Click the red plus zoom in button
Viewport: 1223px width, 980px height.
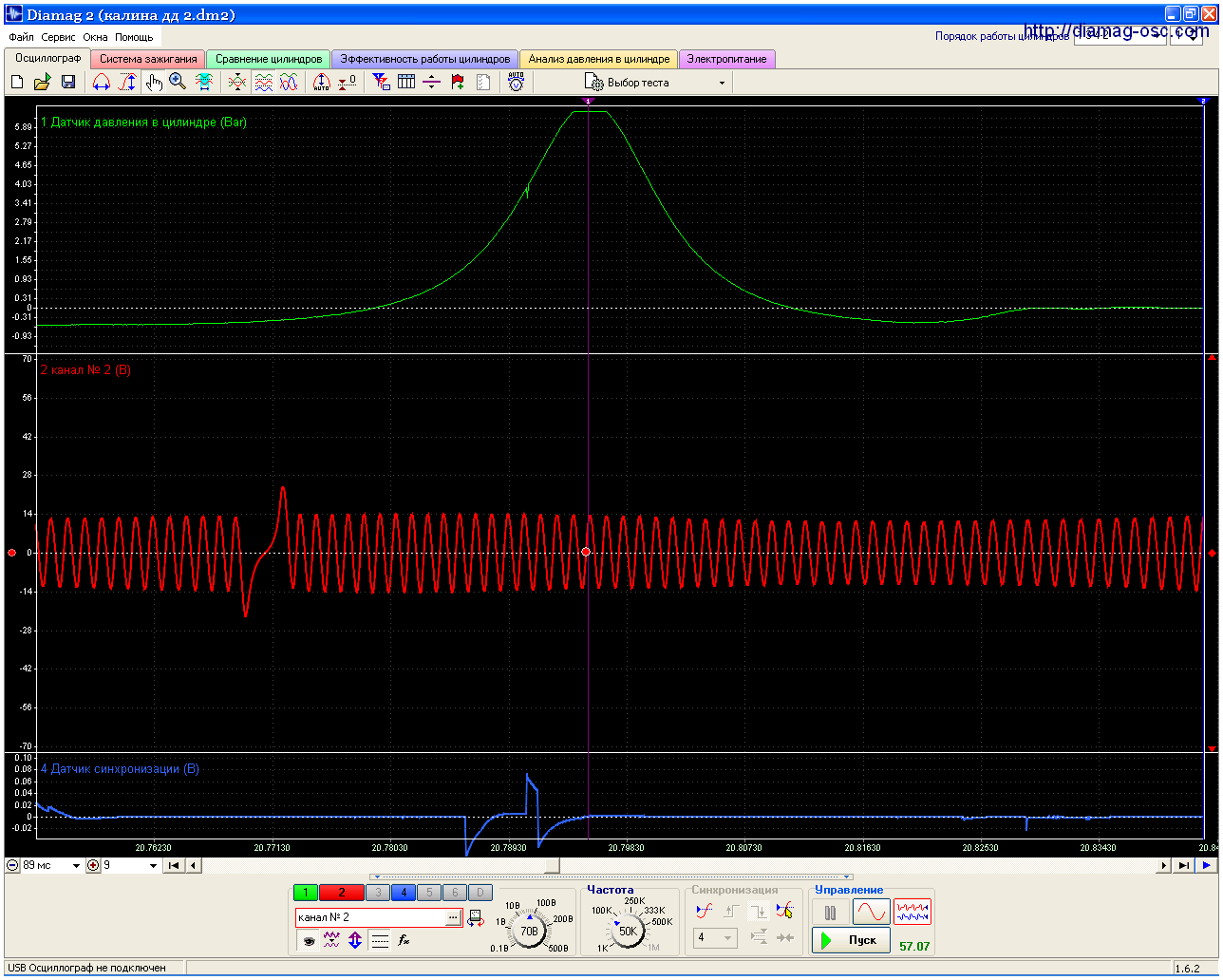point(93,865)
